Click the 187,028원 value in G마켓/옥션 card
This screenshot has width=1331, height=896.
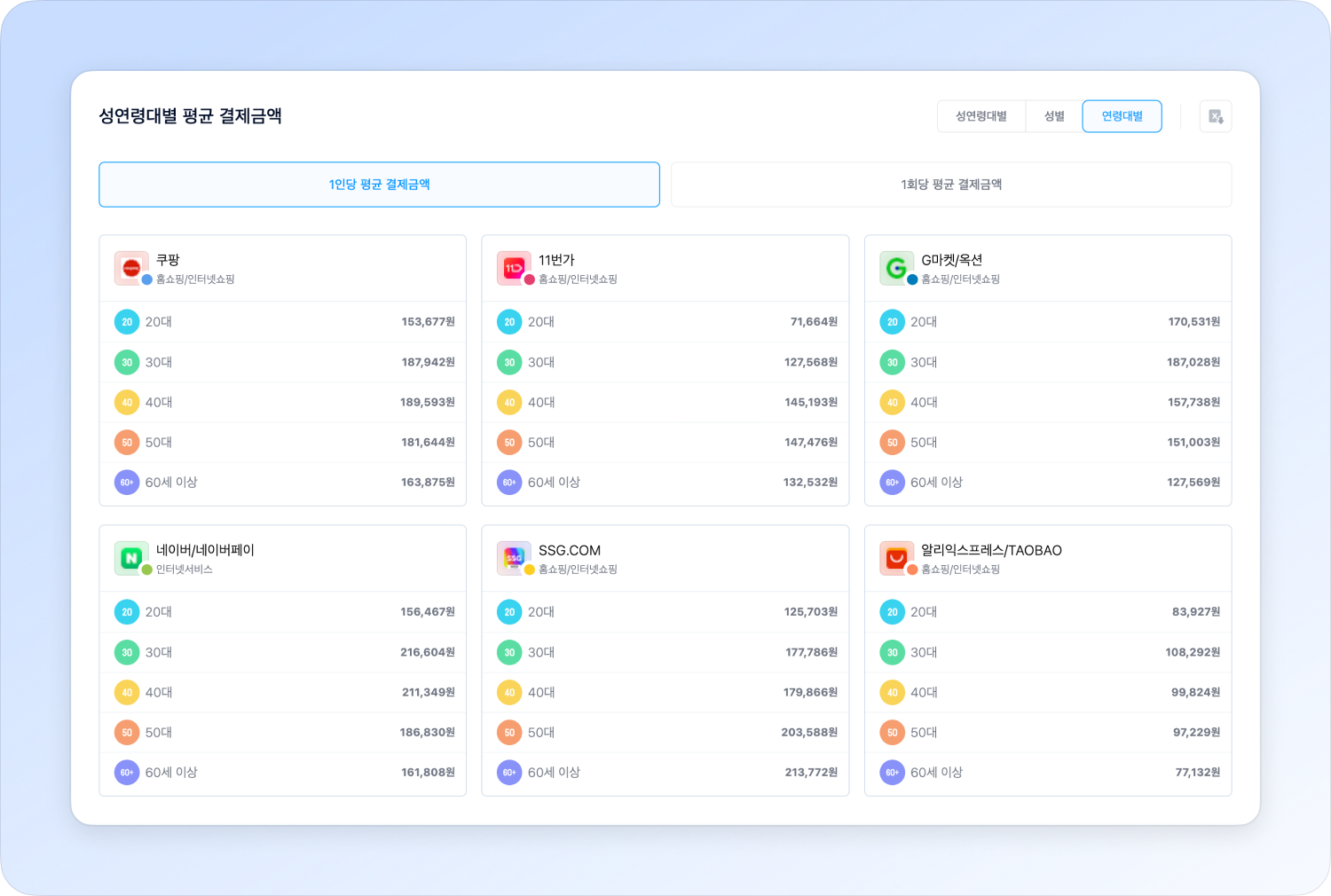pos(1193,362)
